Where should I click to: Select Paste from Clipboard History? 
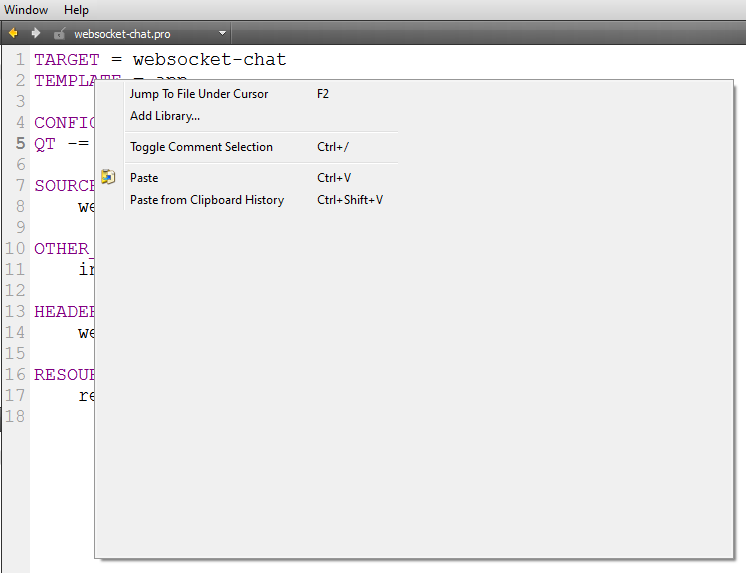[207, 200]
